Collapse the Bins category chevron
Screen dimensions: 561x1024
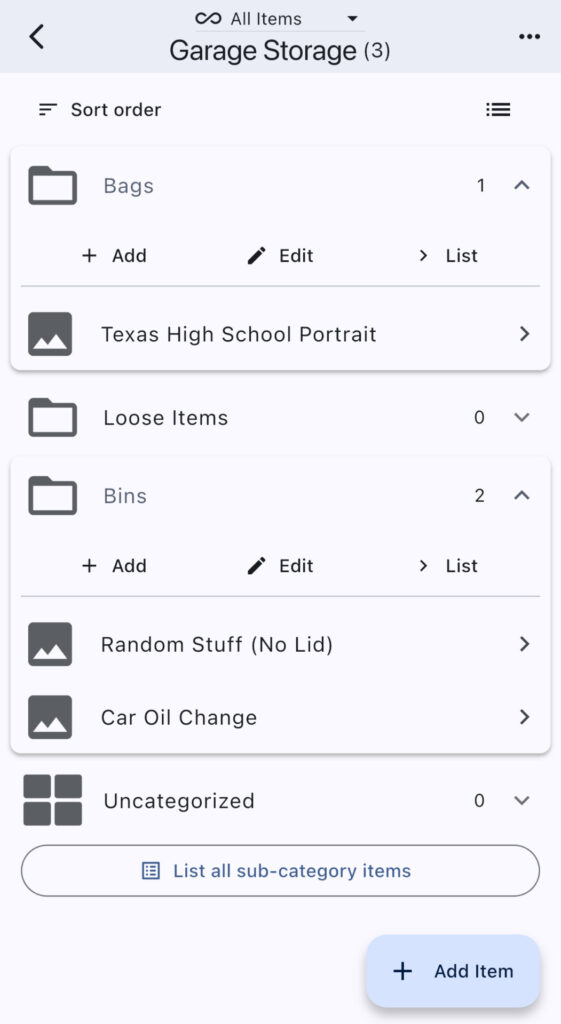pos(521,496)
